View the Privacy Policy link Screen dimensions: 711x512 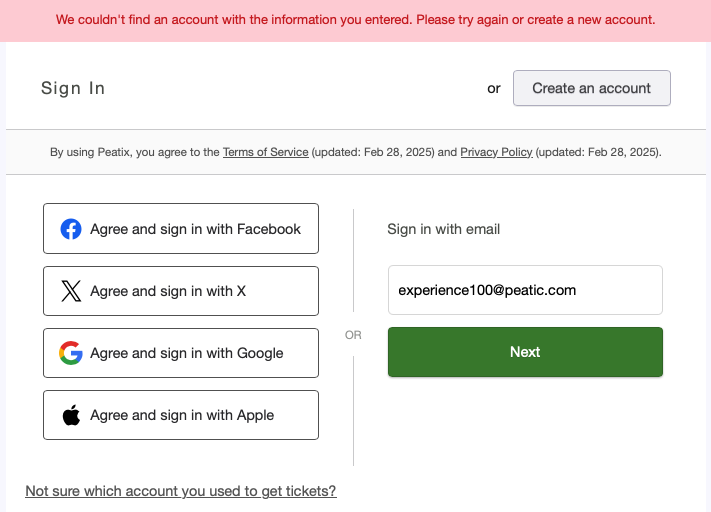click(496, 152)
